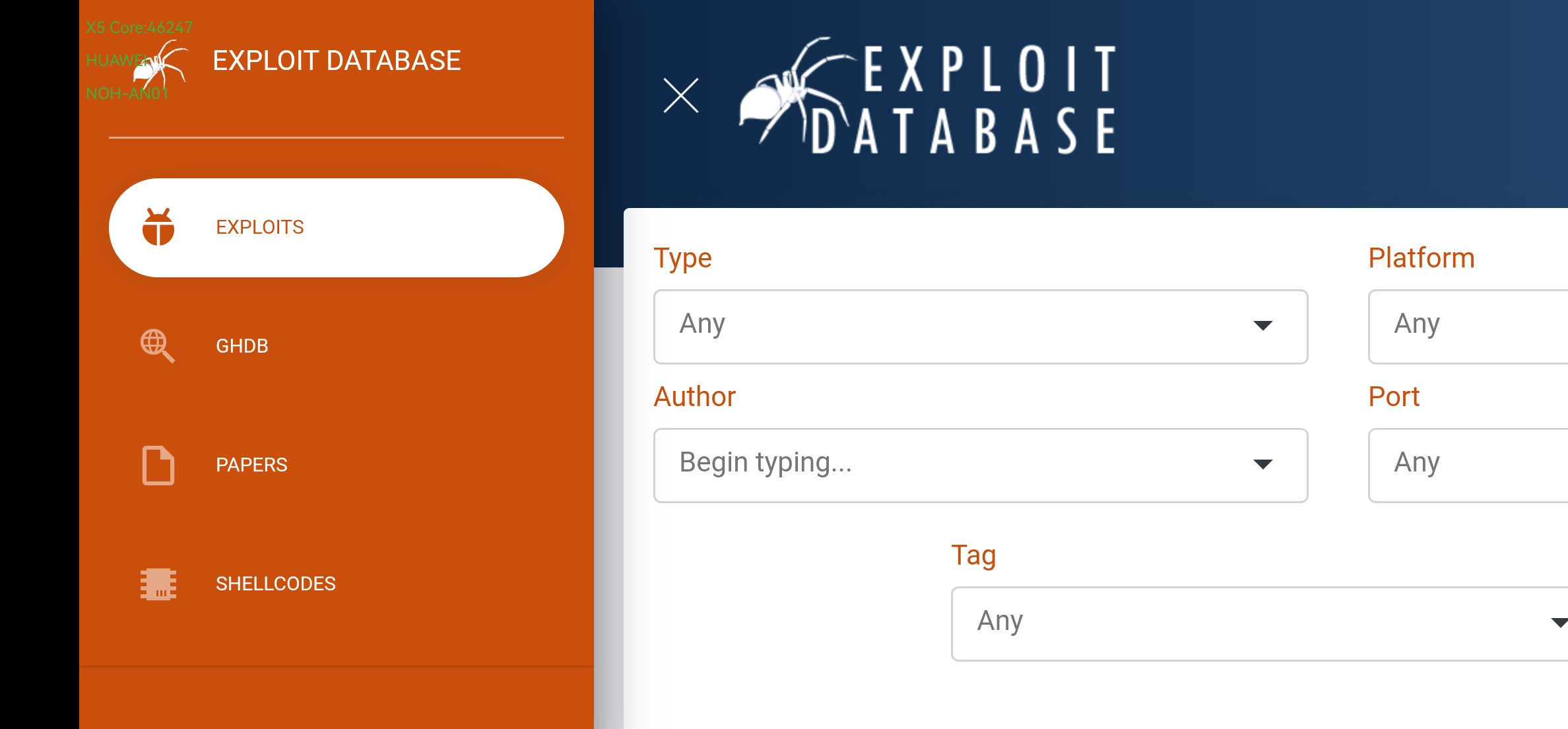Click the Author filter label
Screen dimensions: 1568x729
694,396
